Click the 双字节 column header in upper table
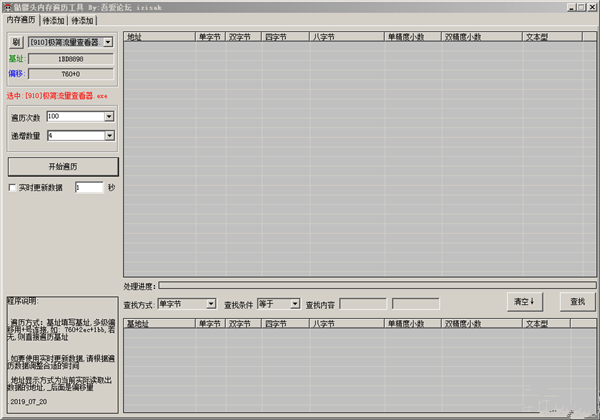600x420 pixels. coord(243,37)
